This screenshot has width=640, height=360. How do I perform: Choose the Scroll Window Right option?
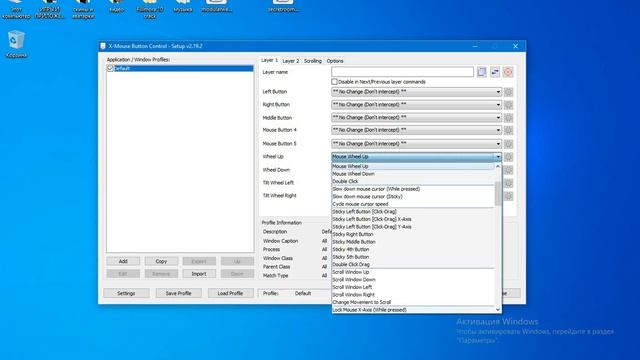click(x=413, y=295)
